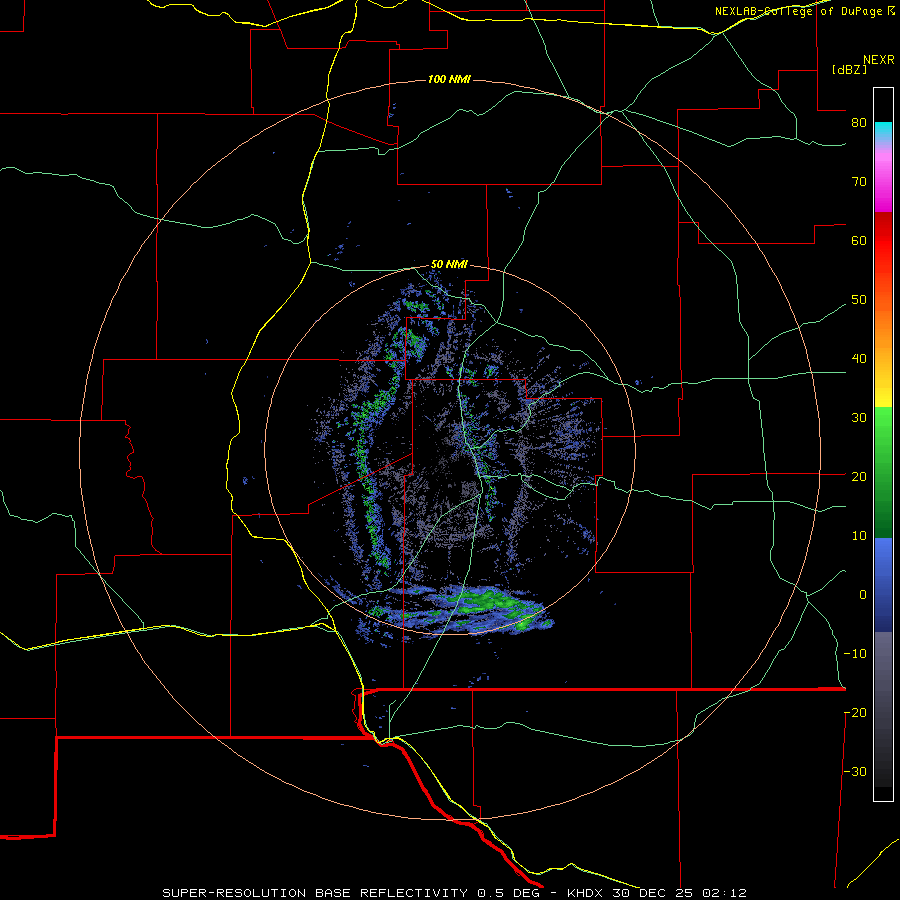Viewport: 900px width, 900px height.
Task: Click the green 20 dBZ color band
Action: pyautogui.click(x=883, y=476)
